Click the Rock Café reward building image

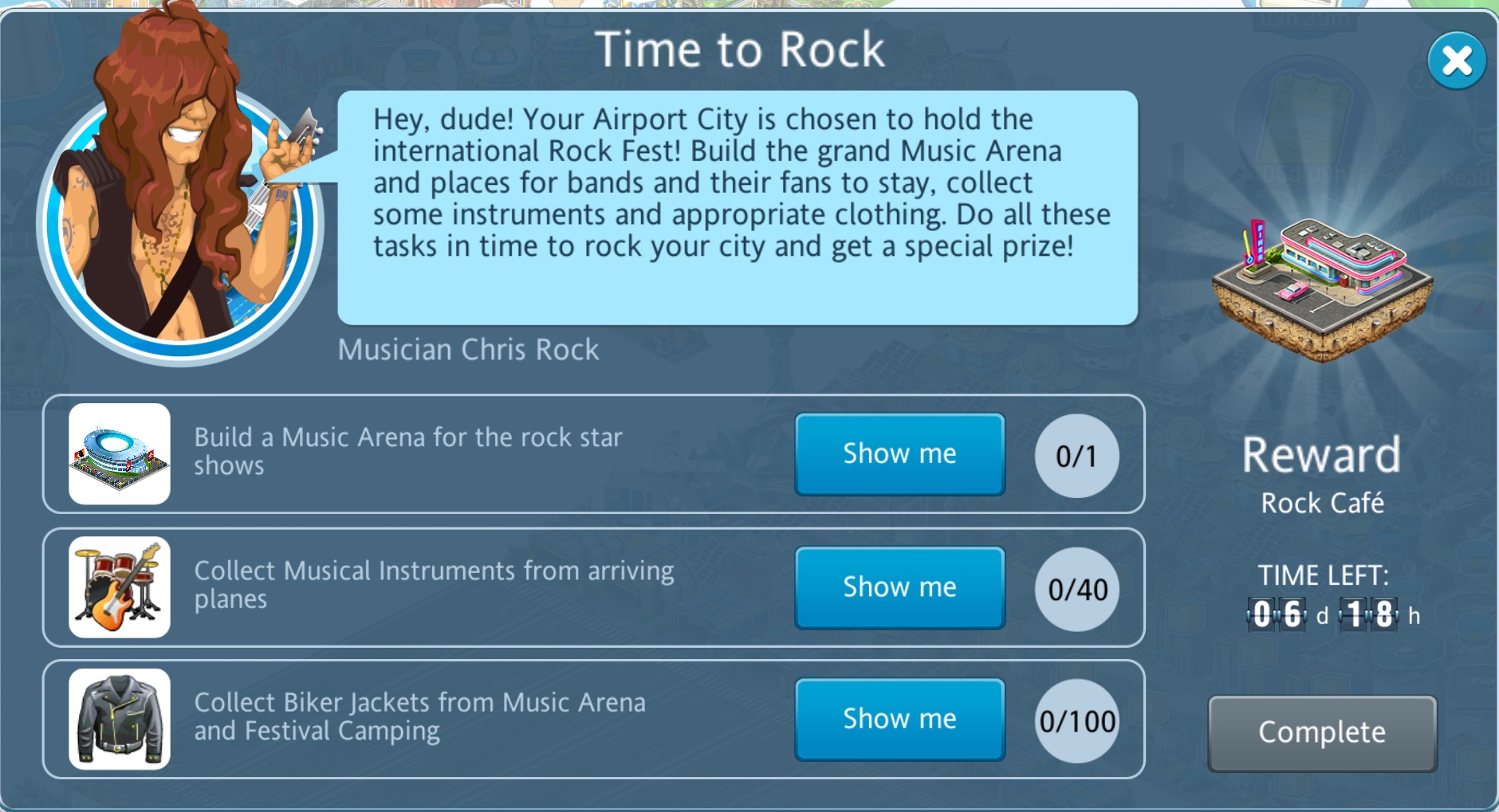pos(1322,288)
